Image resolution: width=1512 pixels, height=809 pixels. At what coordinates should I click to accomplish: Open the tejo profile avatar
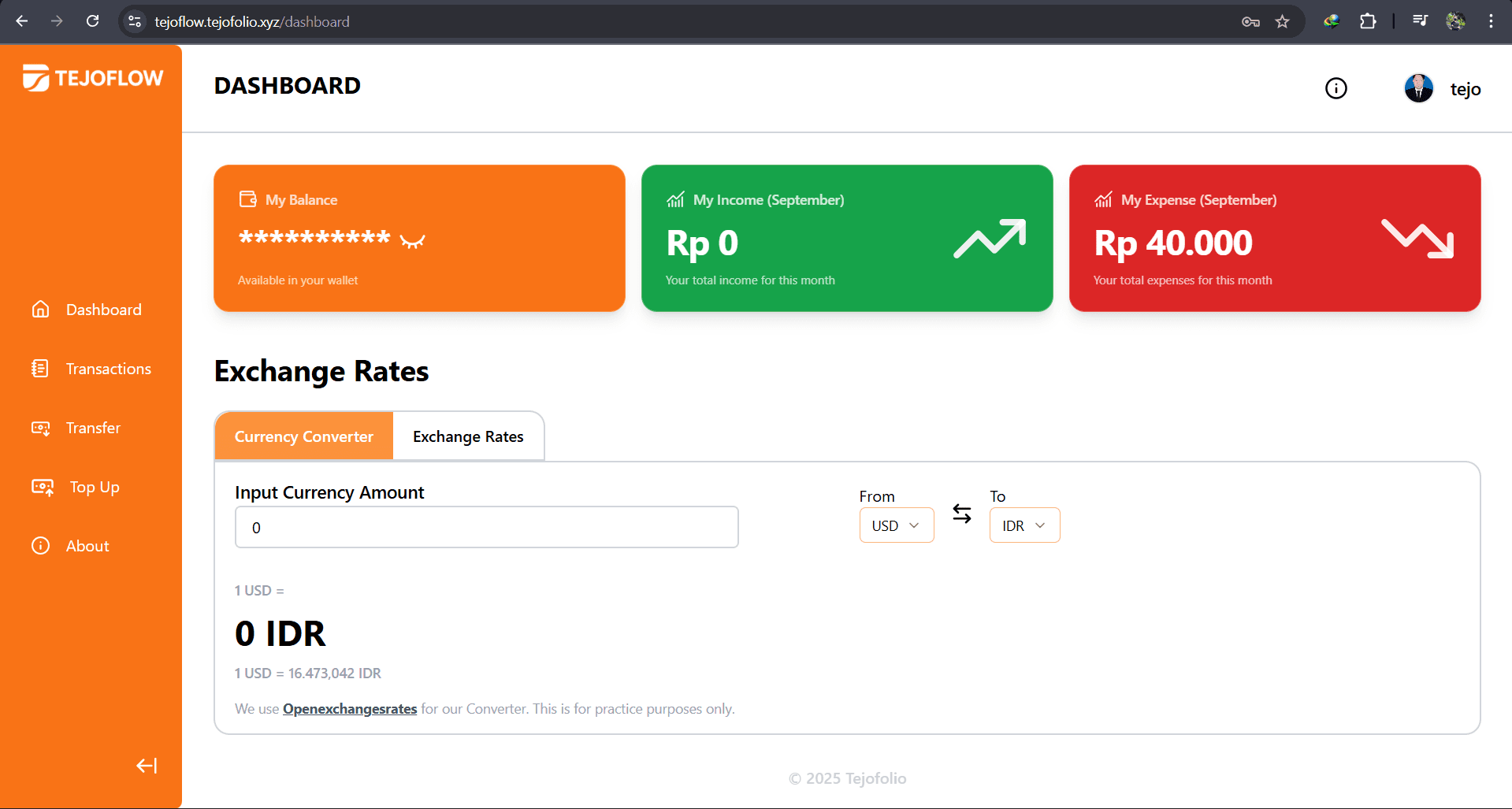(1418, 88)
